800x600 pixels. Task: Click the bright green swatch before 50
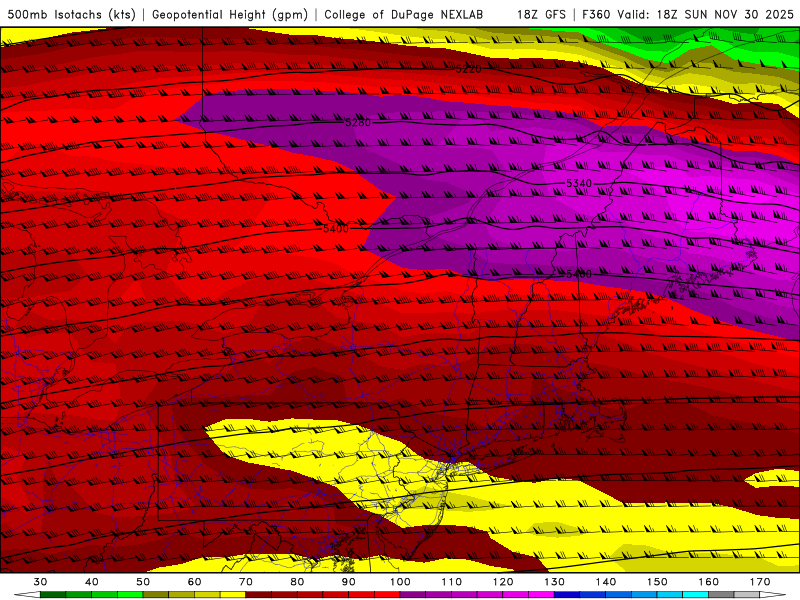(x=130, y=595)
